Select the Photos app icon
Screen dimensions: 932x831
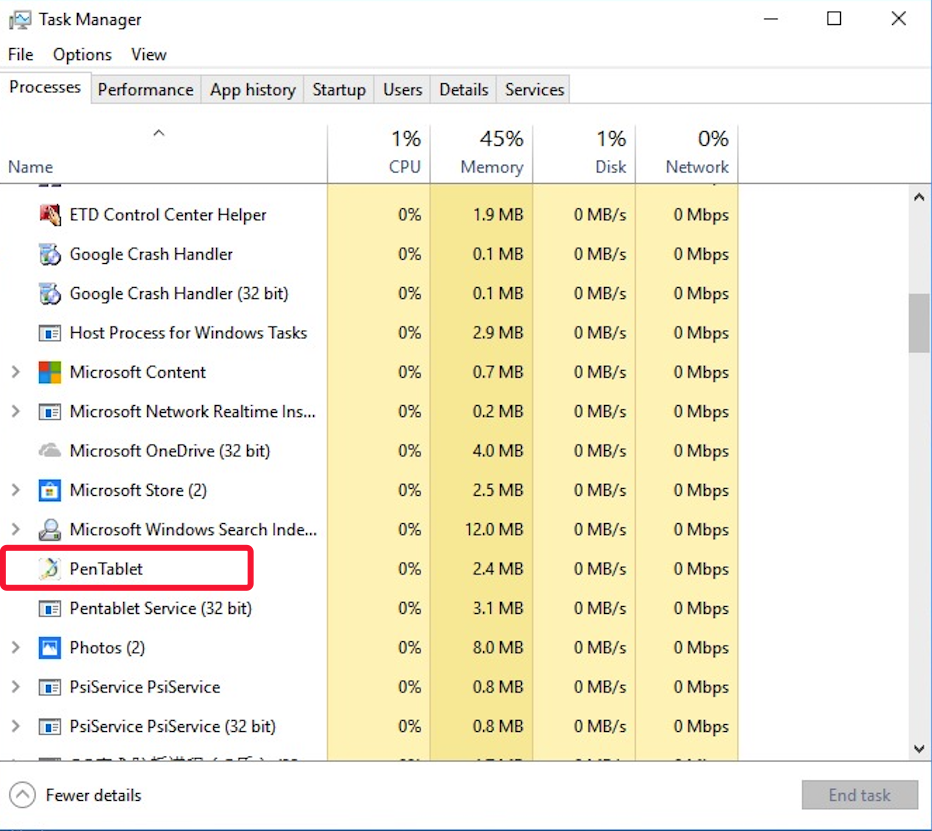49,648
